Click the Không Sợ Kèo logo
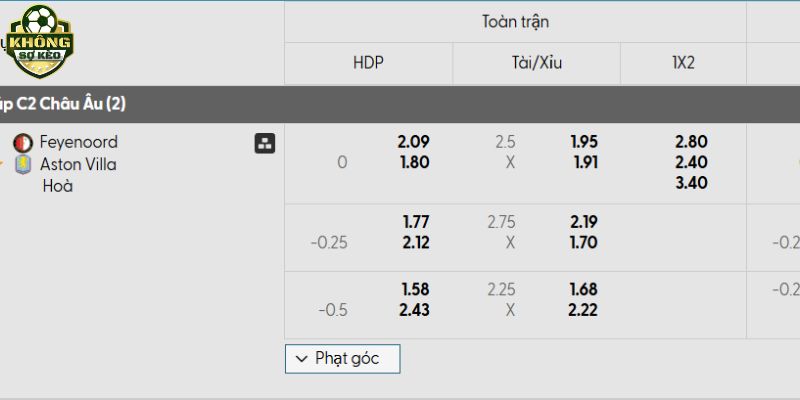Viewport: 800px width, 400px height. pyautogui.click(x=41, y=42)
